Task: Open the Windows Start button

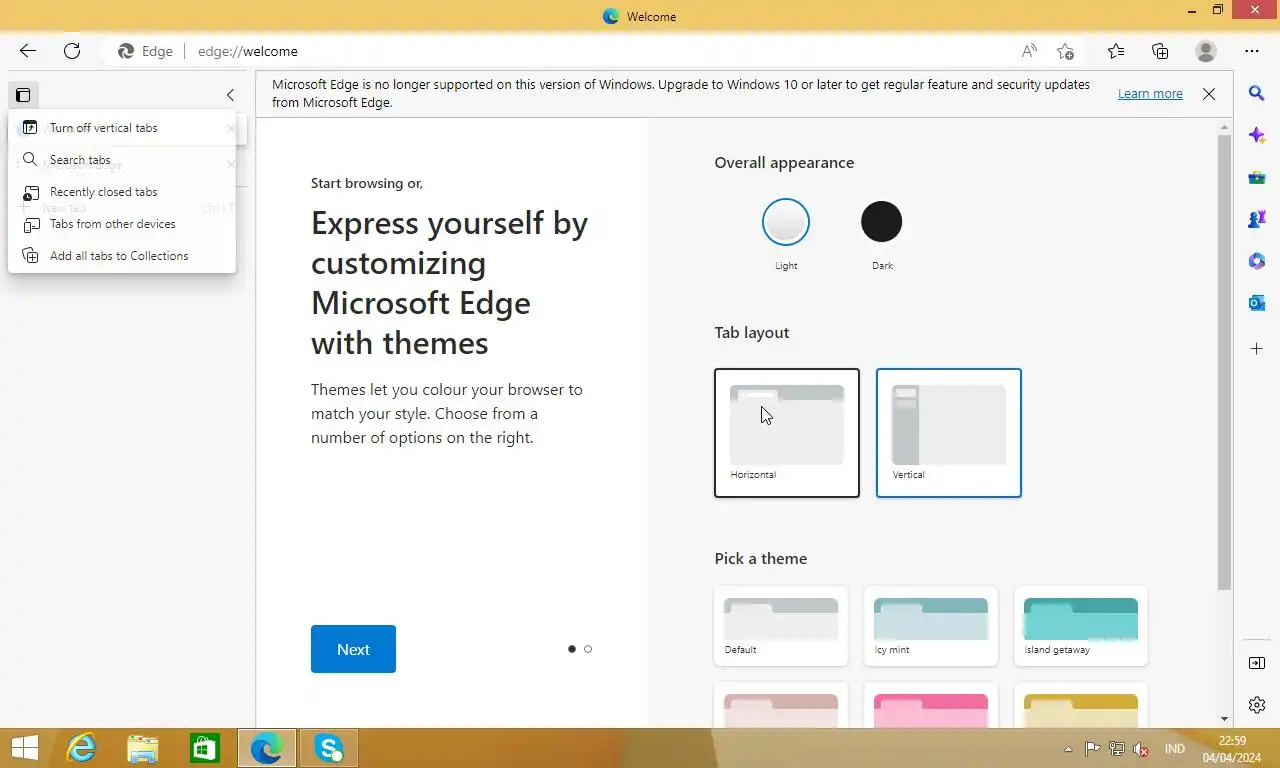Action: [x=25, y=748]
